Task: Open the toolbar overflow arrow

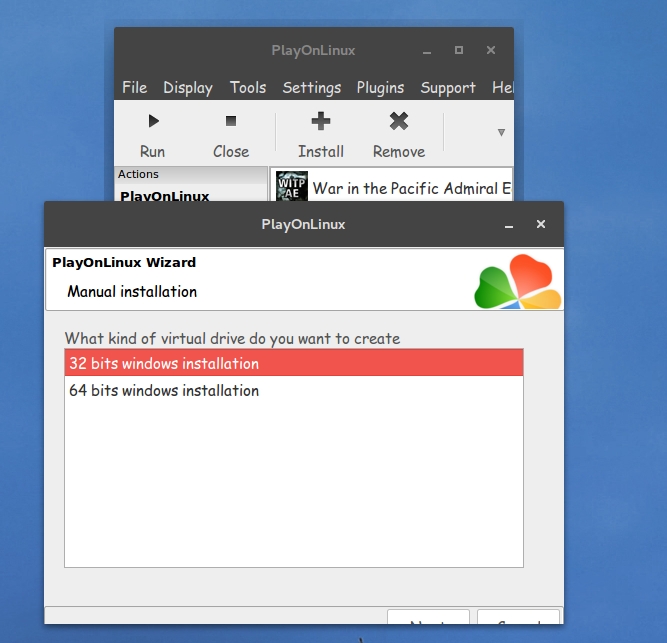Action: (x=502, y=133)
